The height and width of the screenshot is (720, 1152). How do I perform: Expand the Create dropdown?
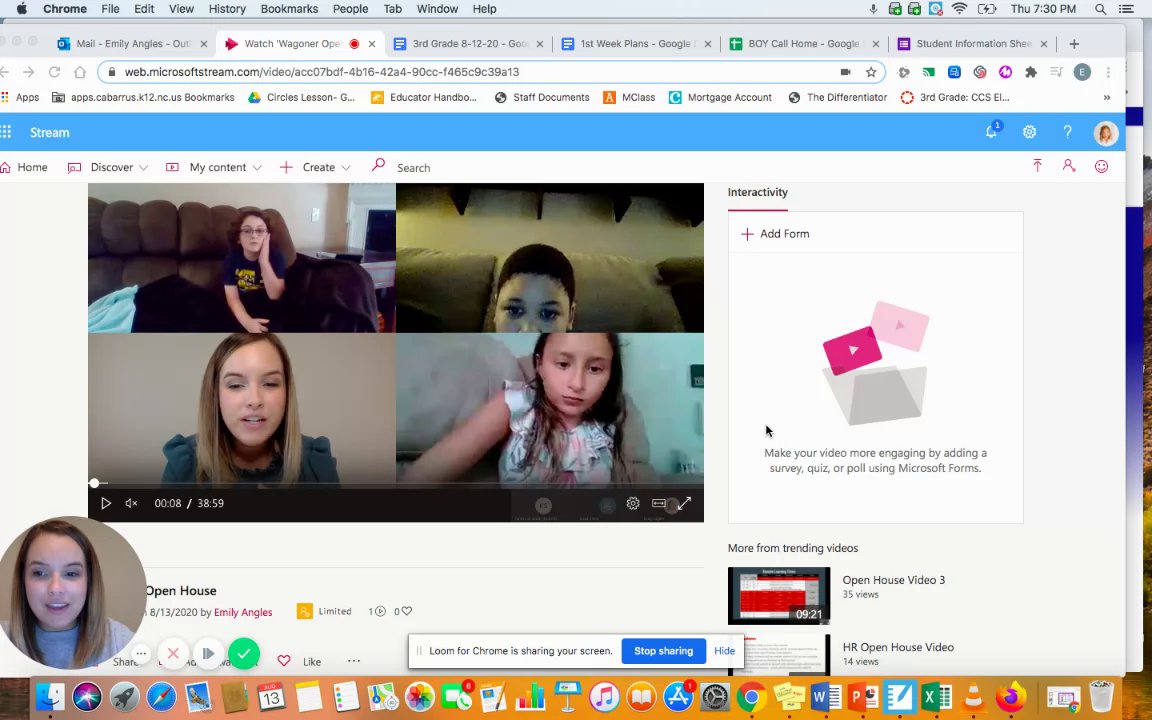(315, 168)
